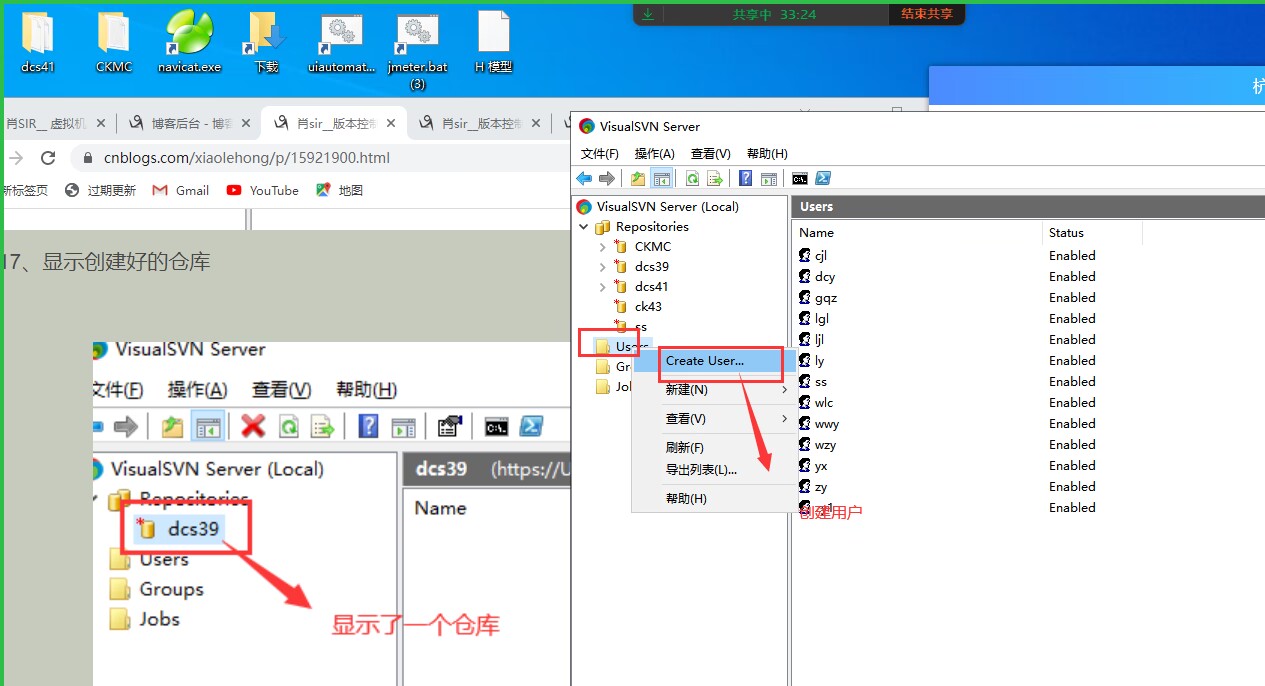Click the gray Forward arrow in VisualSVN toolbar

(607, 179)
